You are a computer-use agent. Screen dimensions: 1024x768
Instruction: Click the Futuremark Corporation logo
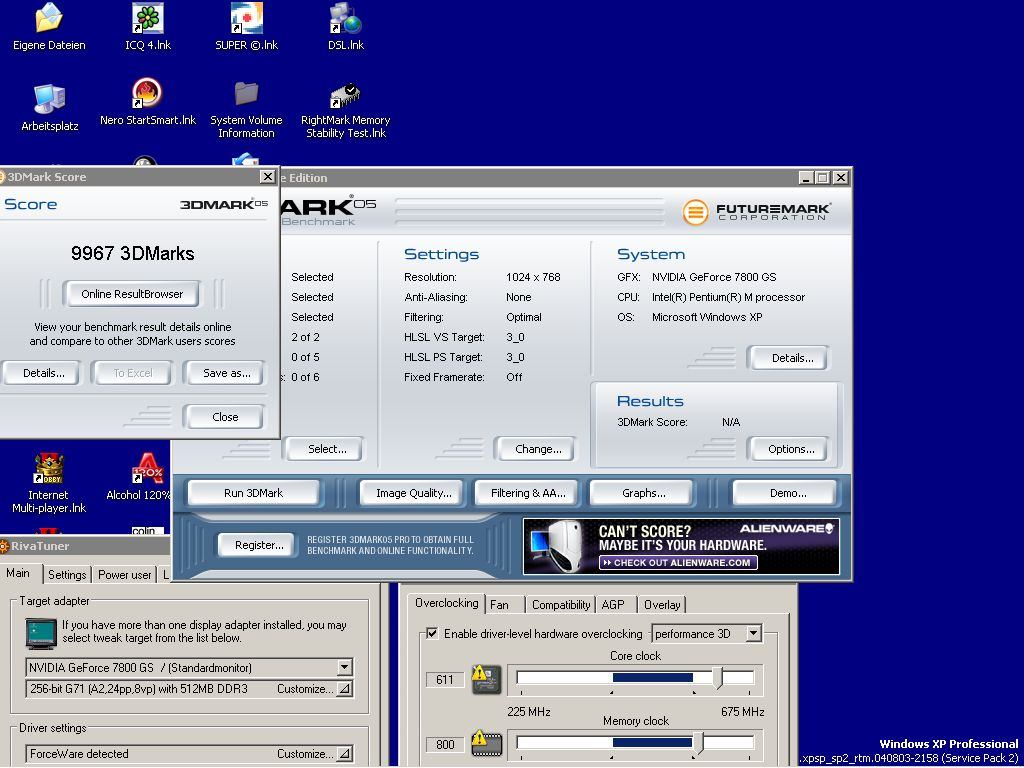pyautogui.click(x=756, y=212)
